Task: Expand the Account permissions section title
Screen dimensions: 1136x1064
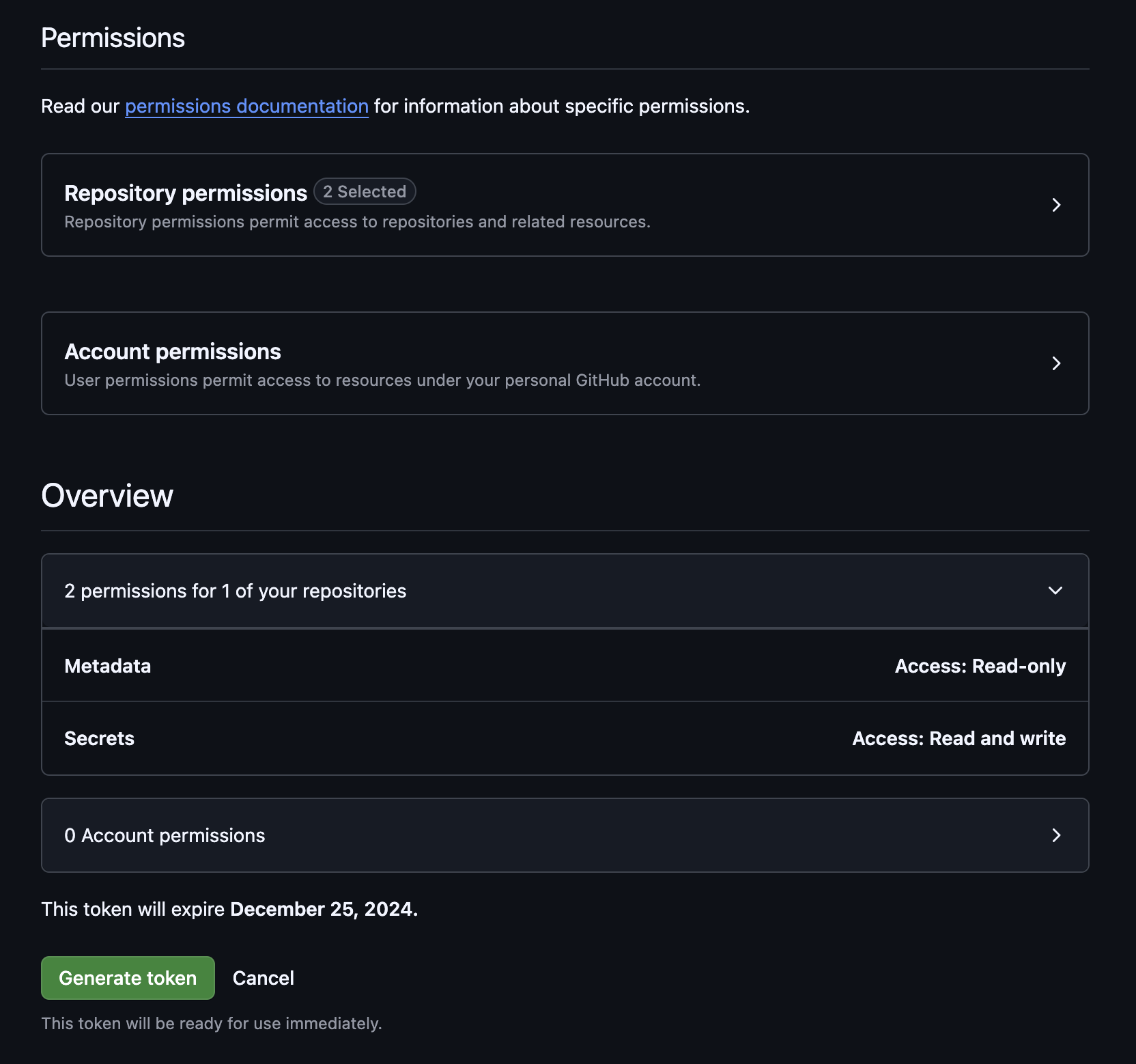Action: coord(173,352)
